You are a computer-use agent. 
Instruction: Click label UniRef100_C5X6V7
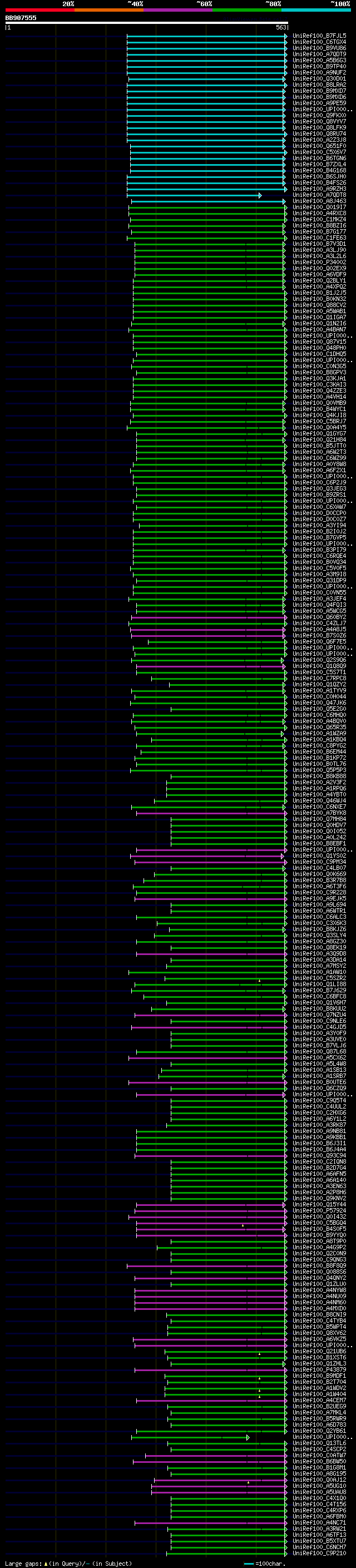tap(319, 152)
